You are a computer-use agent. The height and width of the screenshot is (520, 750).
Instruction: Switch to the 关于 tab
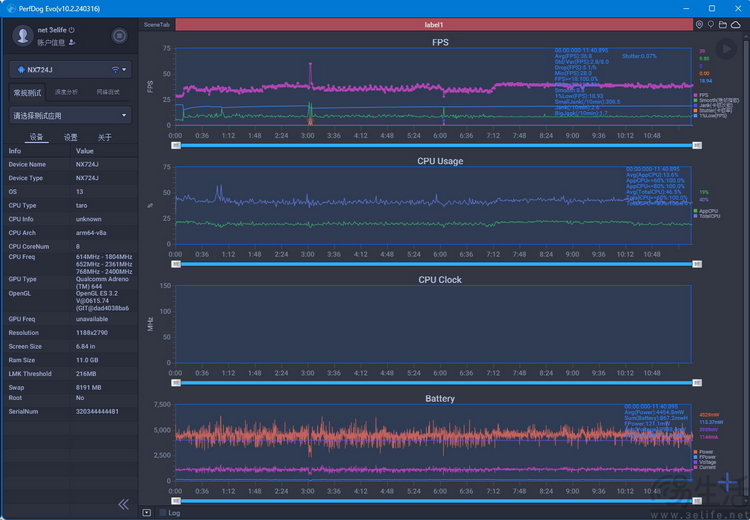coord(104,137)
